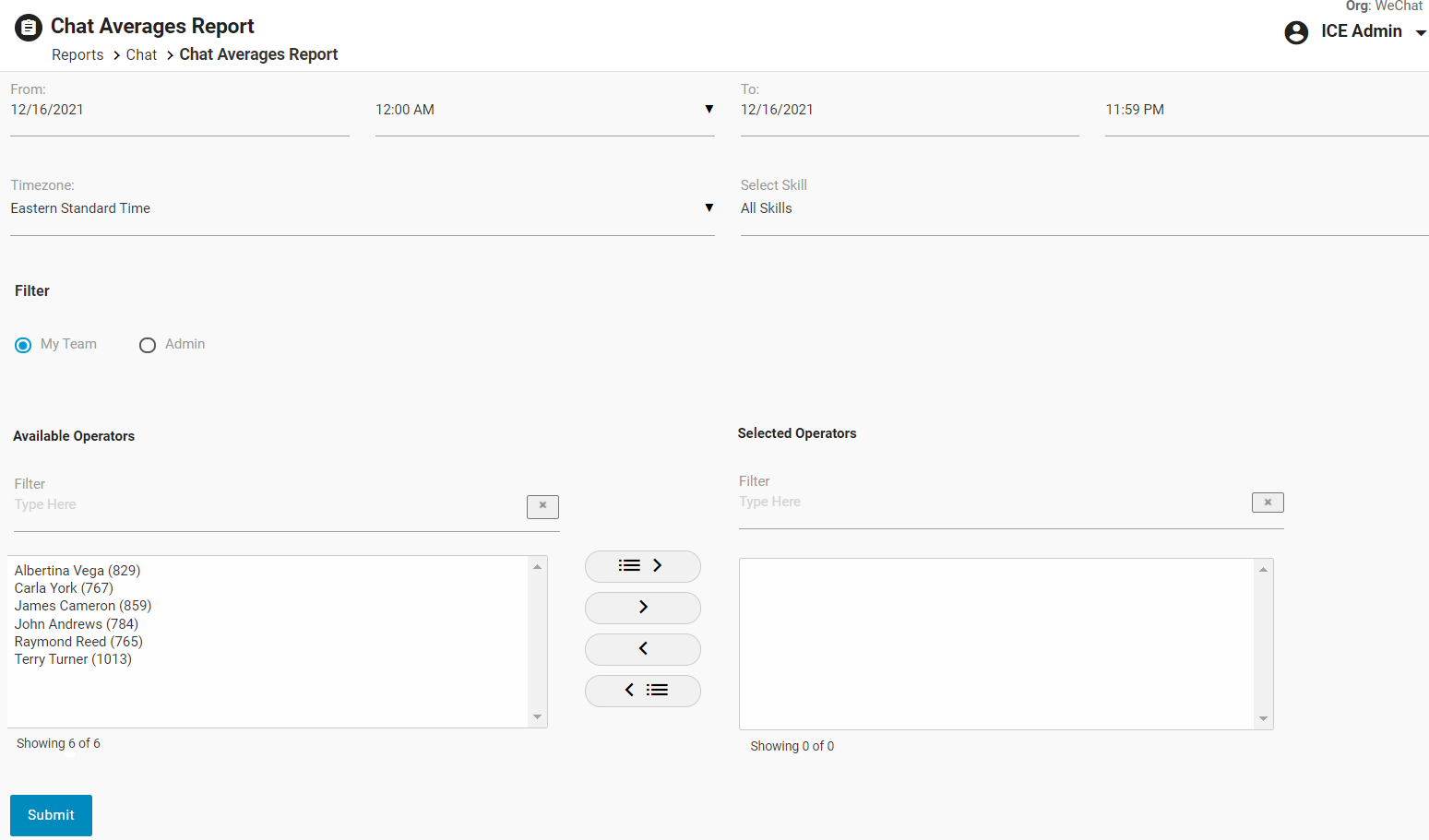The image size is (1429, 840).
Task: Open the From time dropdown
Action: [x=709, y=110]
